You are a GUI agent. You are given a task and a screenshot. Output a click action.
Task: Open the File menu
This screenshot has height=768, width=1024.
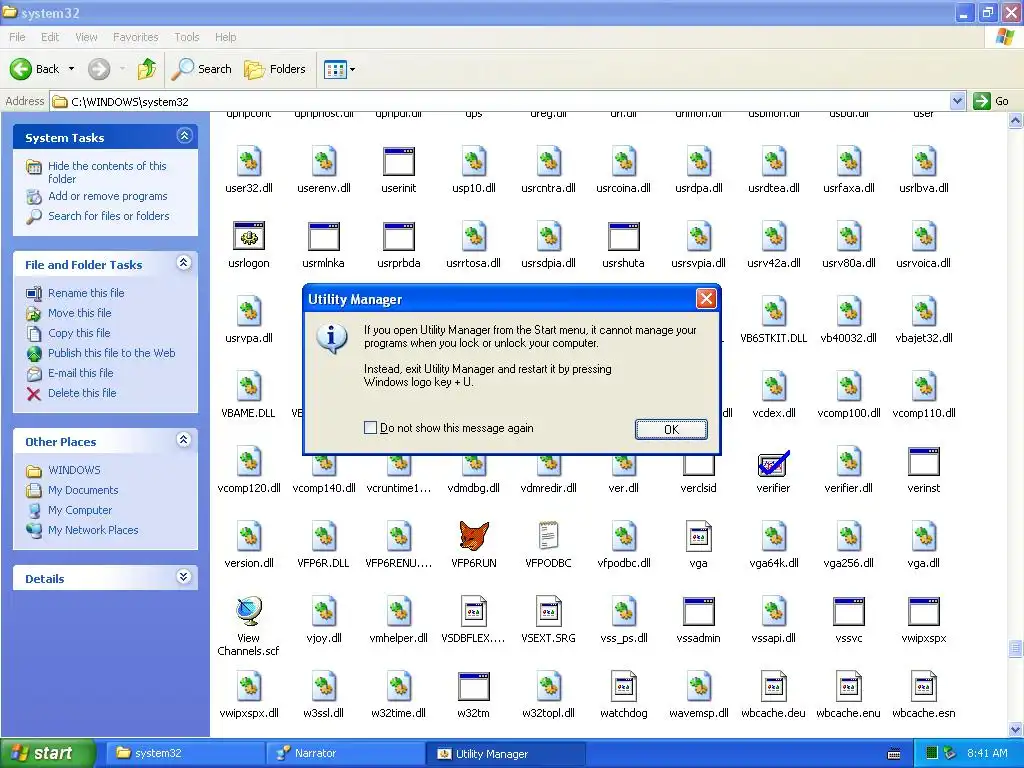(17, 37)
